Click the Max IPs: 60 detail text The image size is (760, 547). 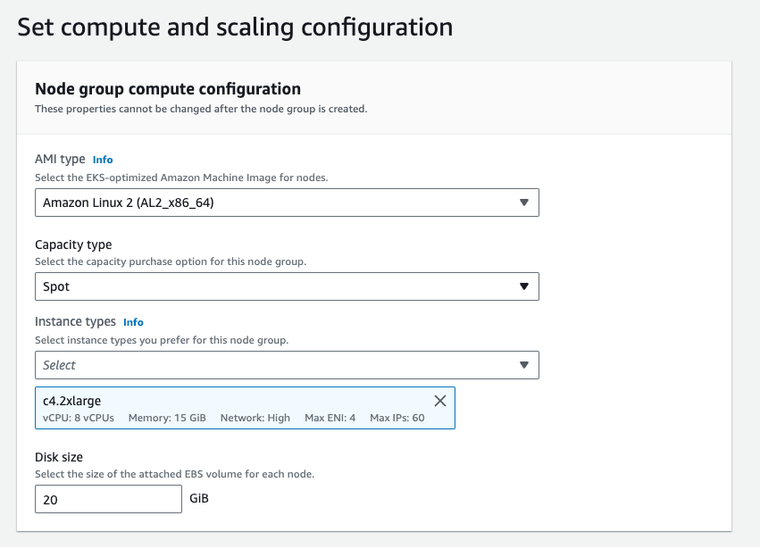397,418
